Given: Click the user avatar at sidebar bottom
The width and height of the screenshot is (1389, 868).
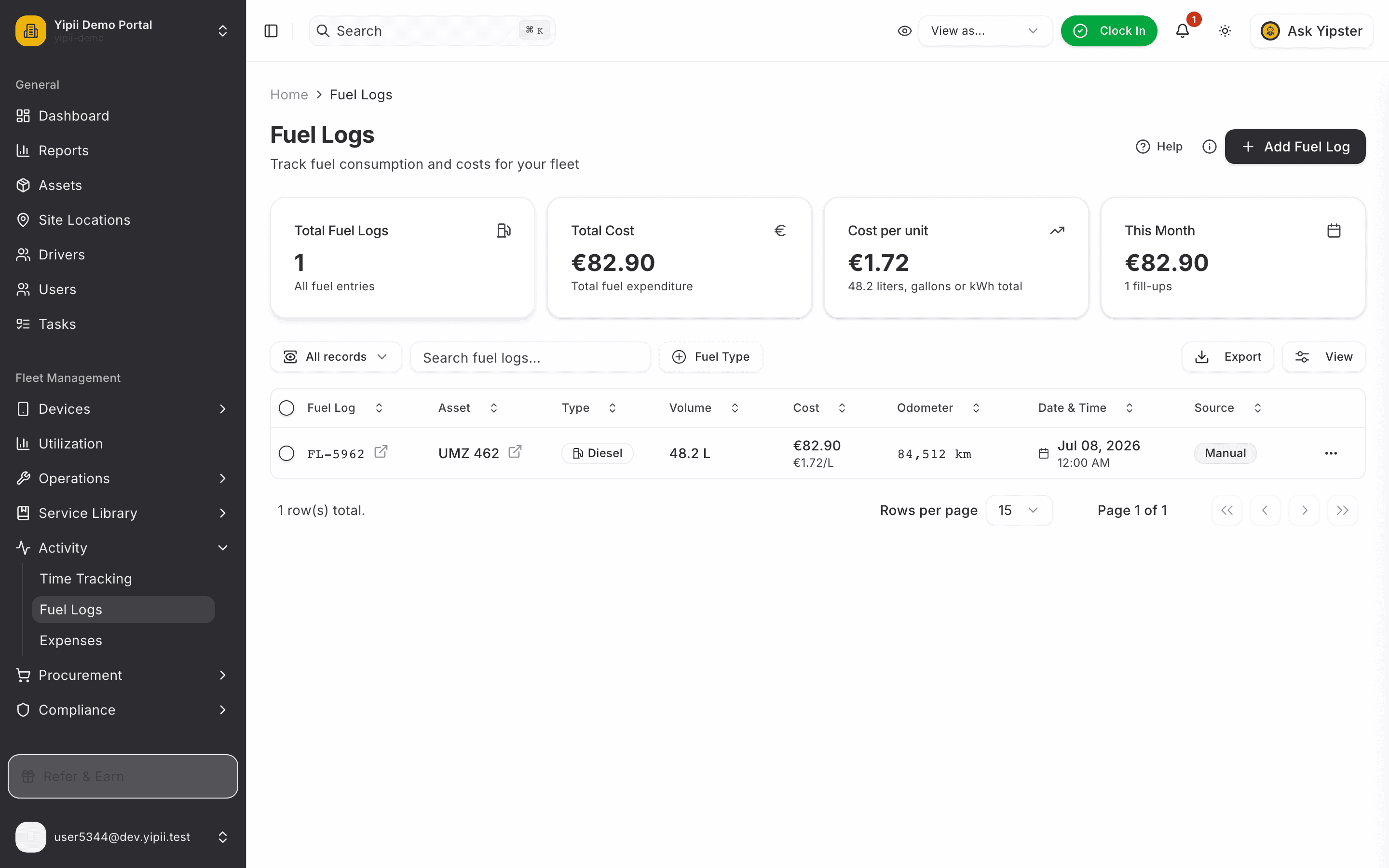Looking at the screenshot, I should (31, 837).
